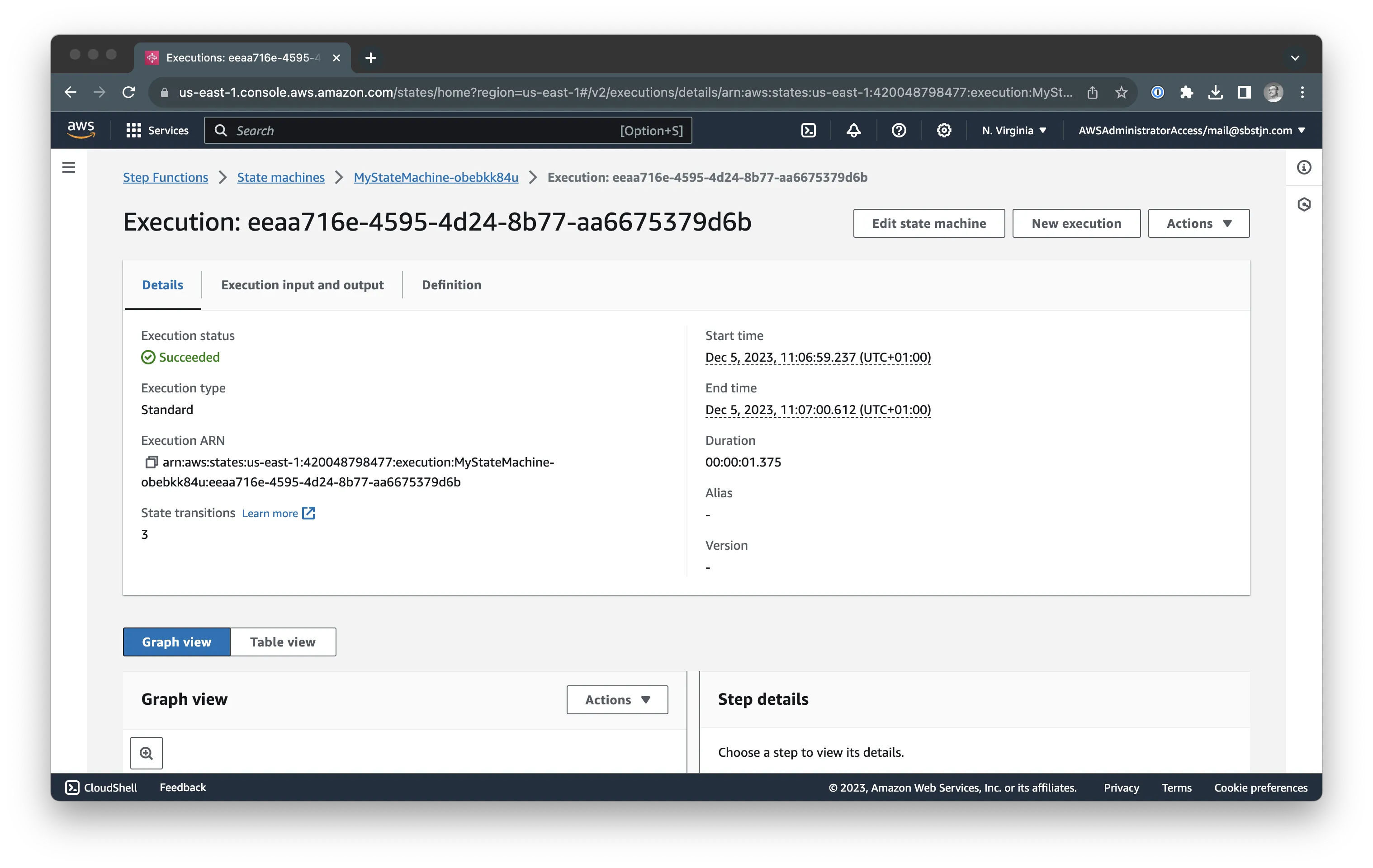Open the Info panel icon on the right edge
Image resolution: width=1373 pixels, height=868 pixels.
pos(1303,168)
